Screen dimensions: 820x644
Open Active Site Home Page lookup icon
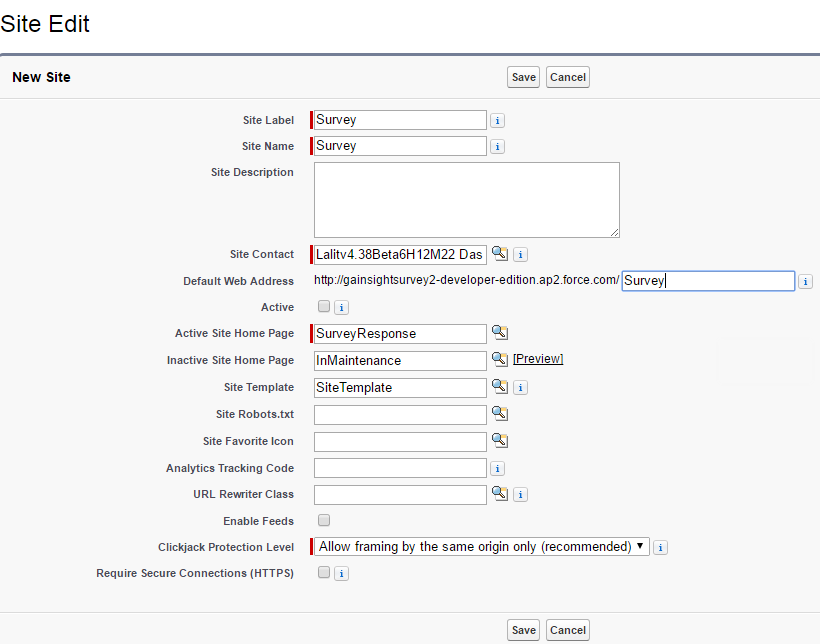[499, 332]
